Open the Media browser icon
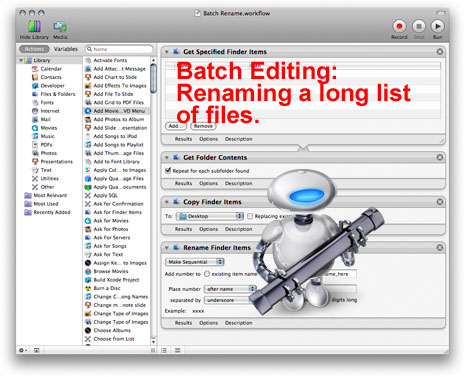The height and width of the screenshot is (377, 465). click(60, 27)
